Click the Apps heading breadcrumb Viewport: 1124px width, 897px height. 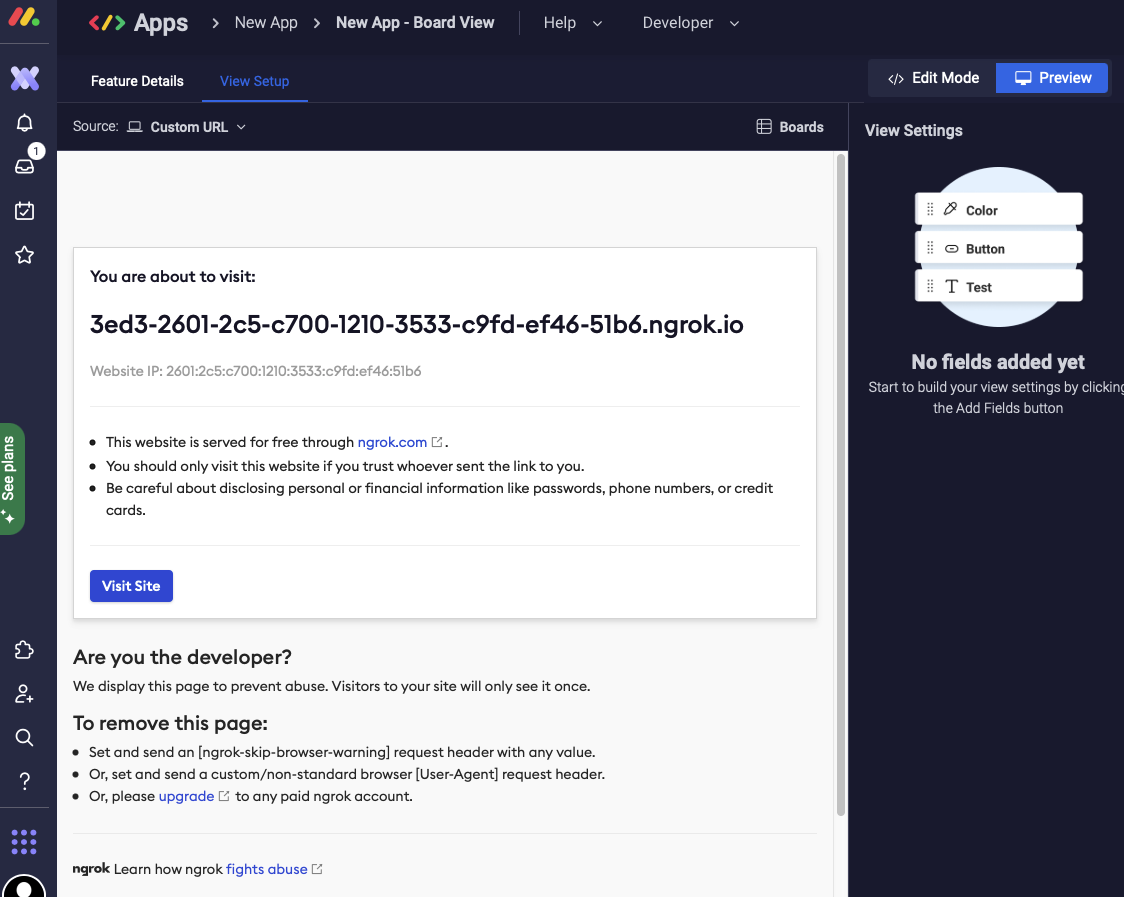(161, 23)
